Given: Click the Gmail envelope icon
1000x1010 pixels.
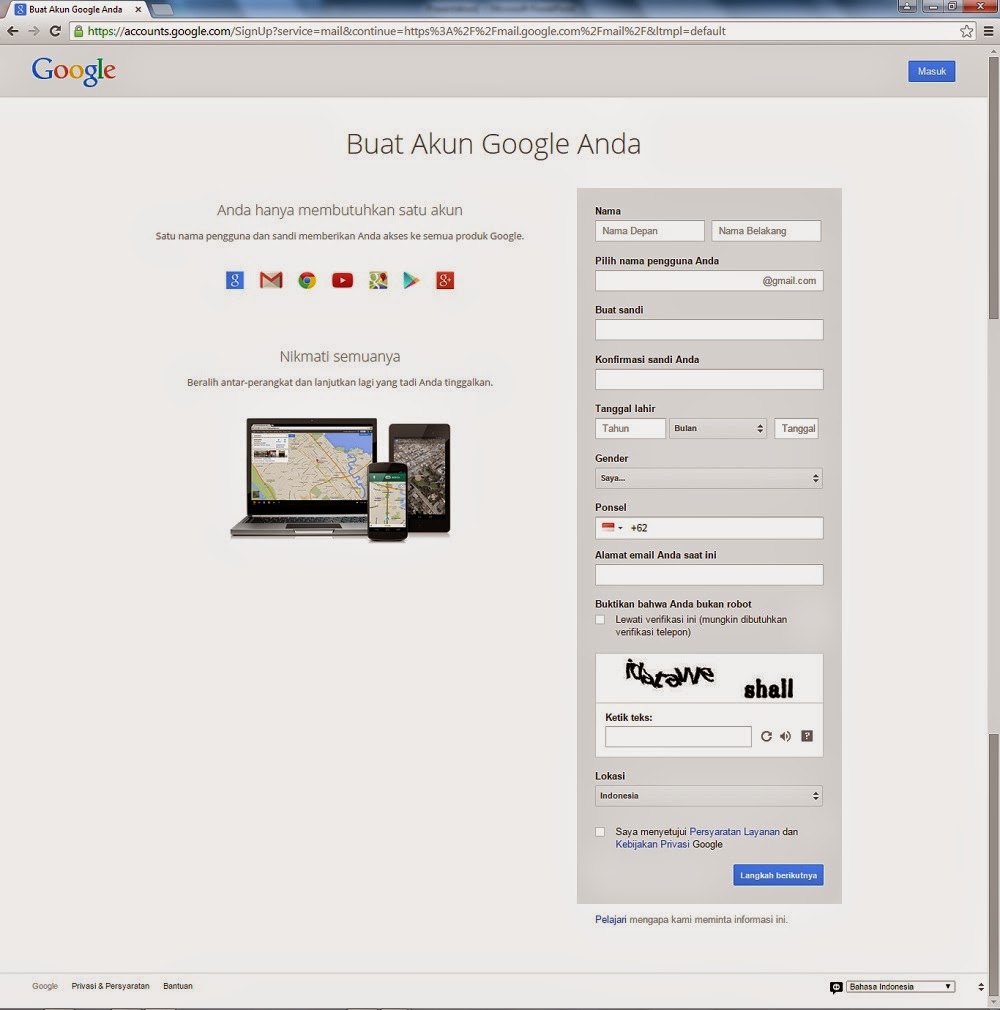Looking at the screenshot, I should [271, 280].
